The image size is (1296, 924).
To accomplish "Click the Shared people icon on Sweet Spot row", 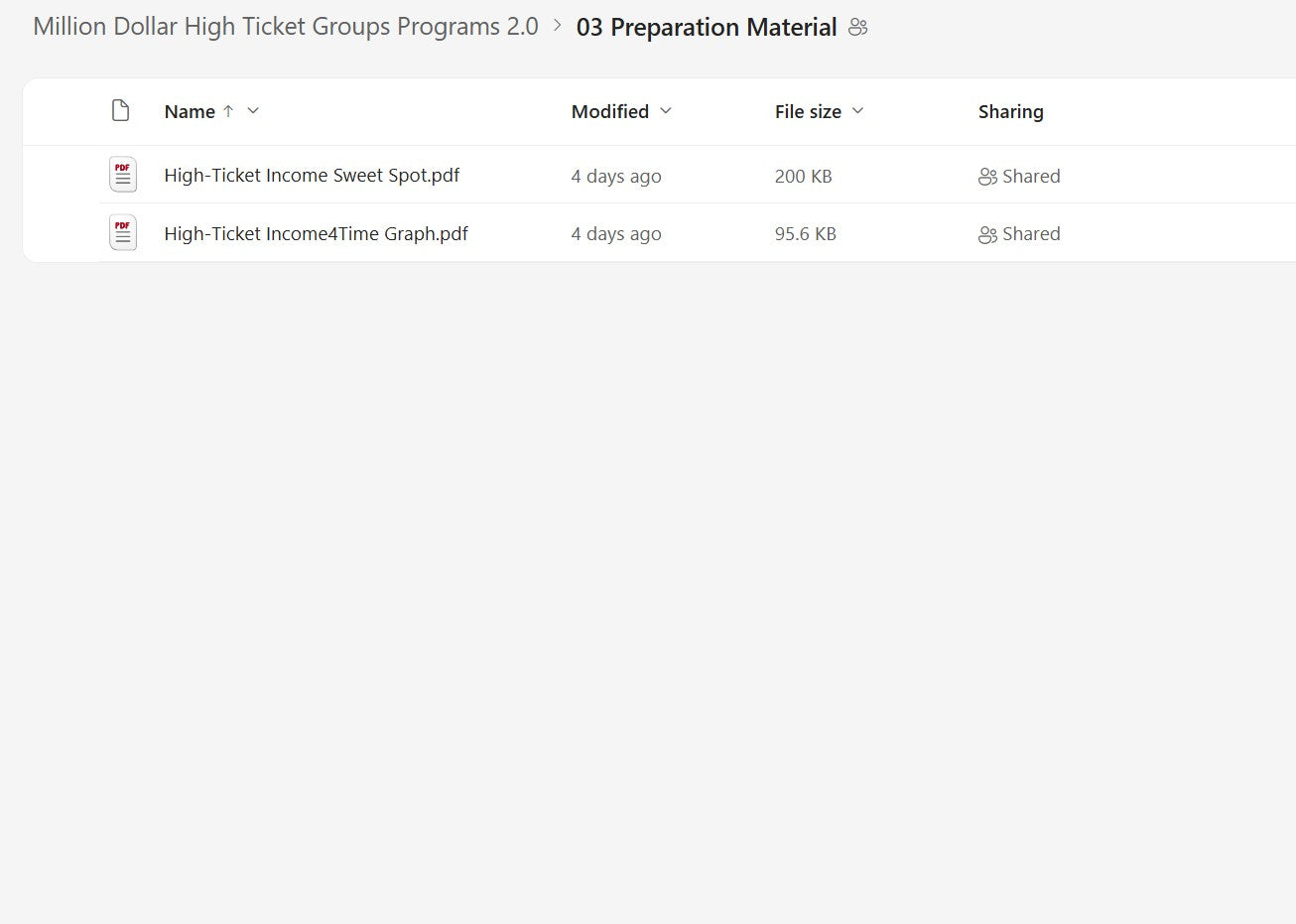I will point(987,176).
